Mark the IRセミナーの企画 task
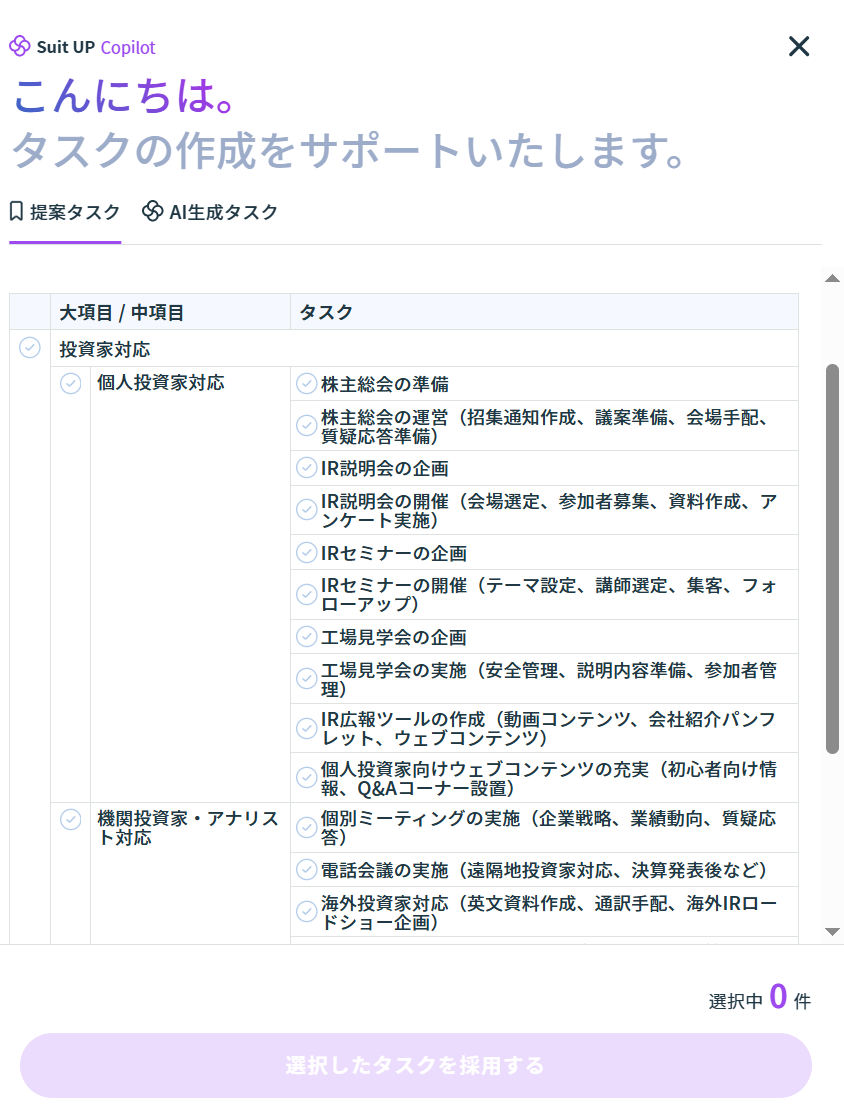844x1114 pixels. (307, 553)
